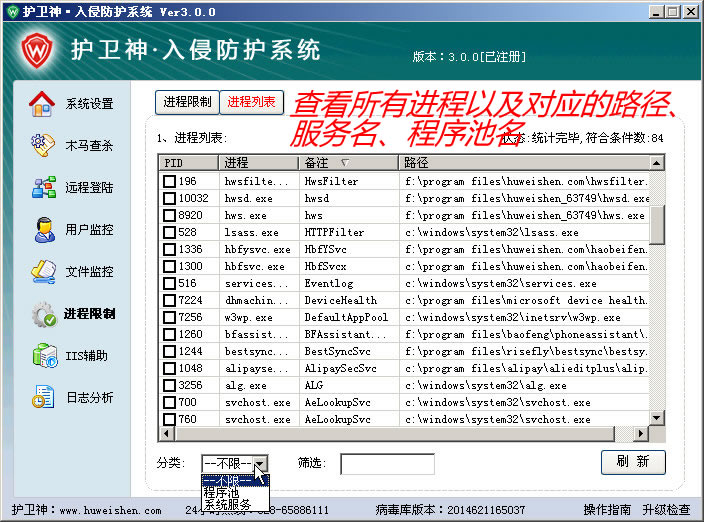The image size is (704, 522).
Task: Open 用户监控 sidebar label
Action: (89, 229)
